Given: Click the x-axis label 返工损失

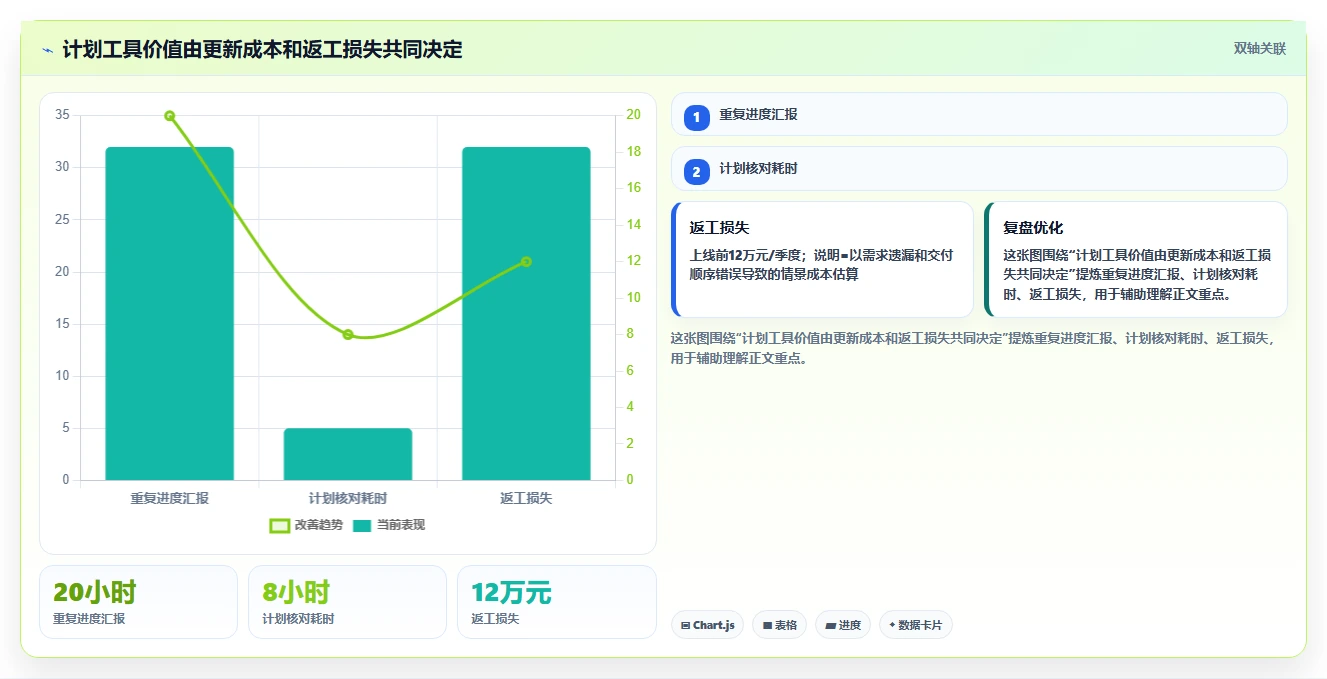Looking at the screenshot, I should tap(526, 497).
